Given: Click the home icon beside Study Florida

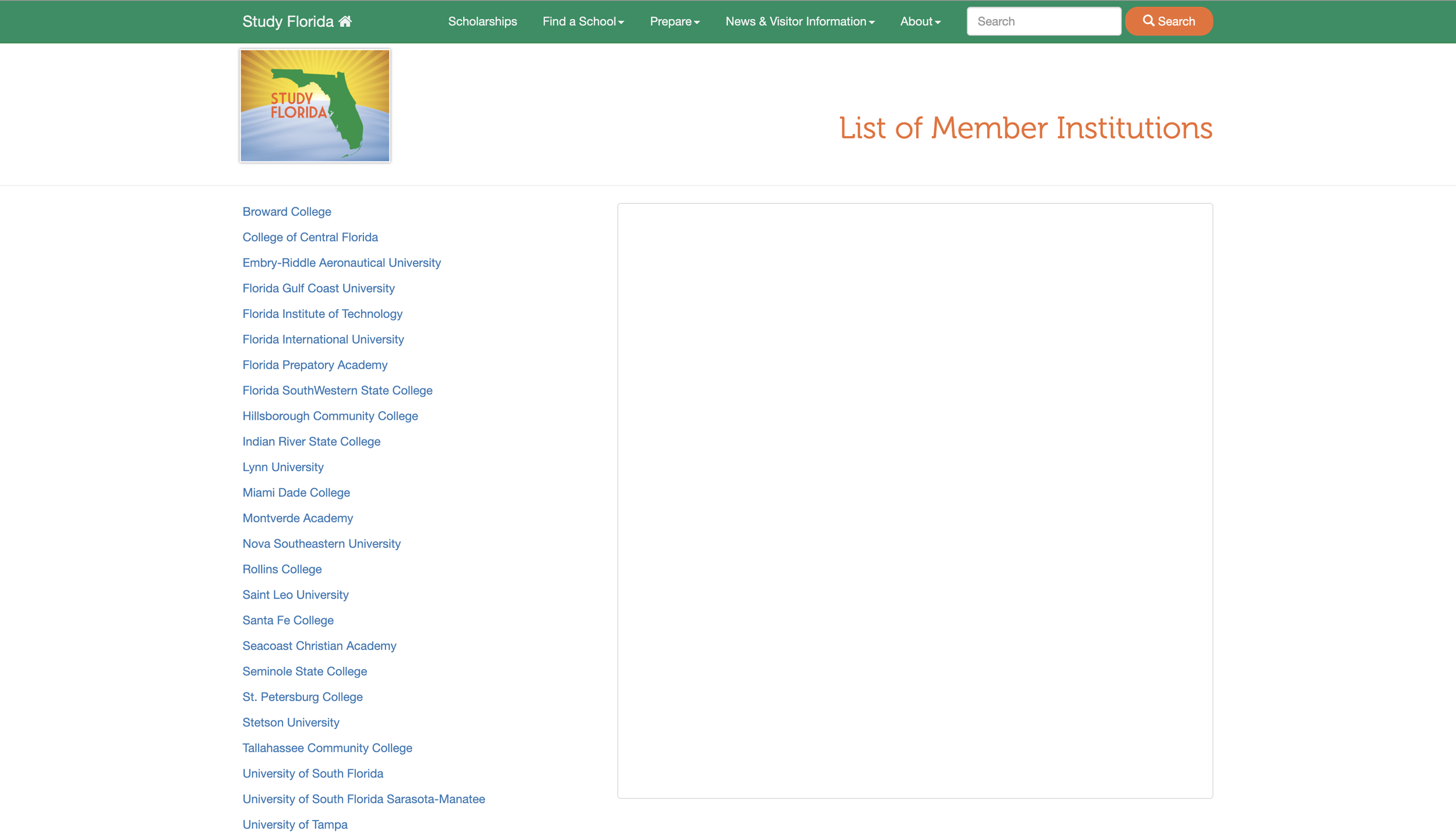Looking at the screenshot, I should (345, 22).
